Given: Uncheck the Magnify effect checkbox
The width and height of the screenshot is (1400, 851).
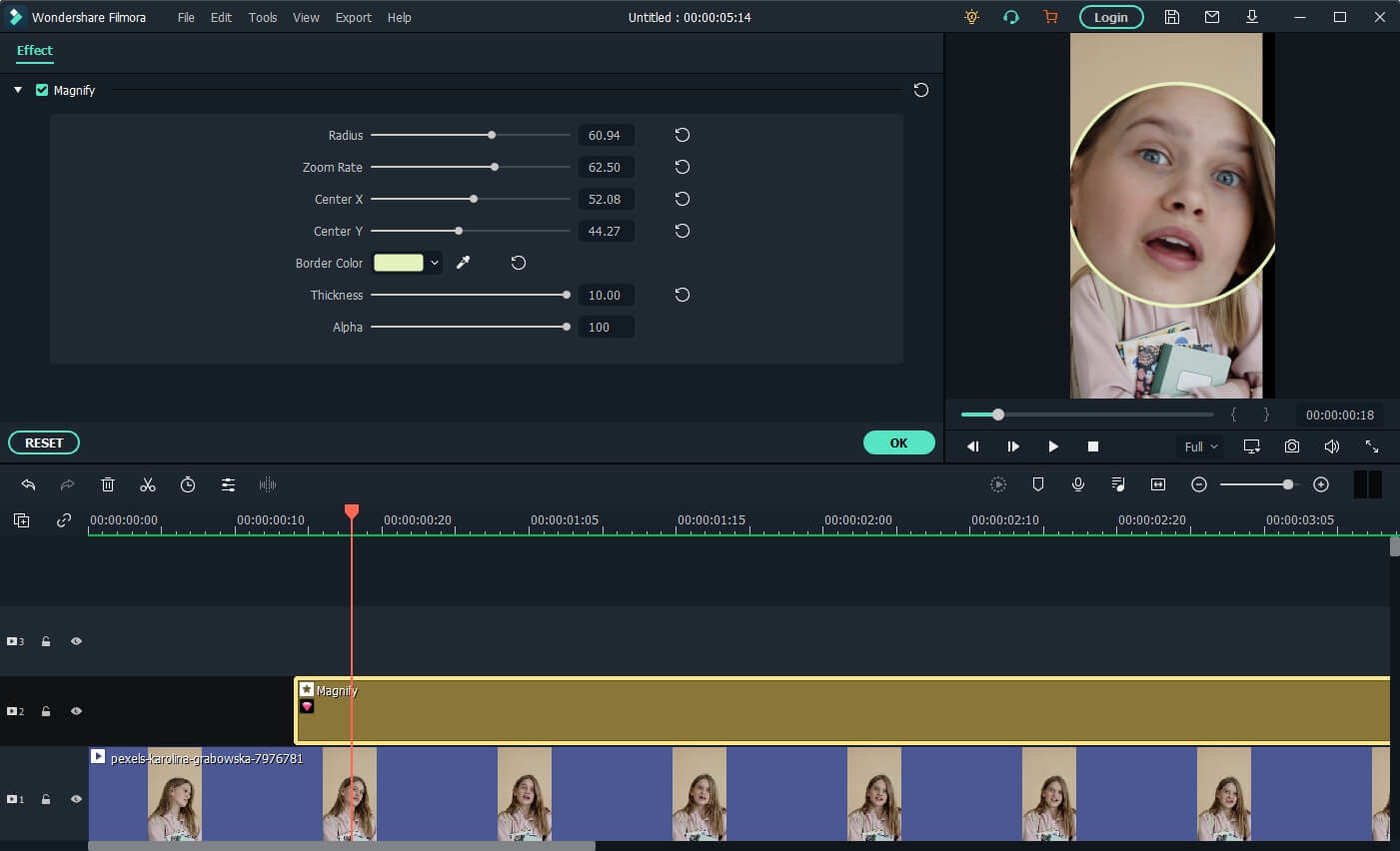Looking at the screenshot, I should coord(42,90).
